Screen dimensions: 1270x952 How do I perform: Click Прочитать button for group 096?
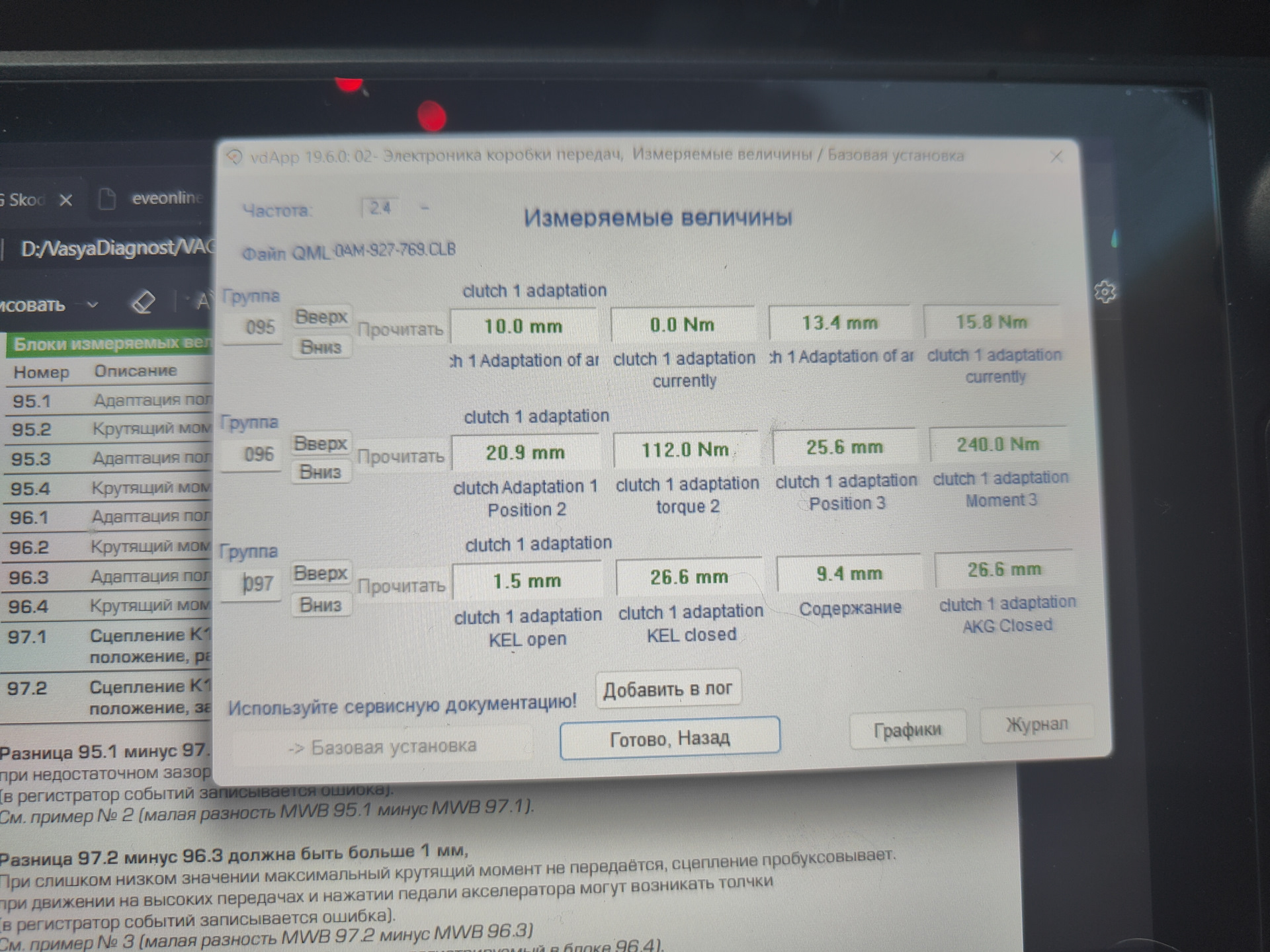coord(401,456)
